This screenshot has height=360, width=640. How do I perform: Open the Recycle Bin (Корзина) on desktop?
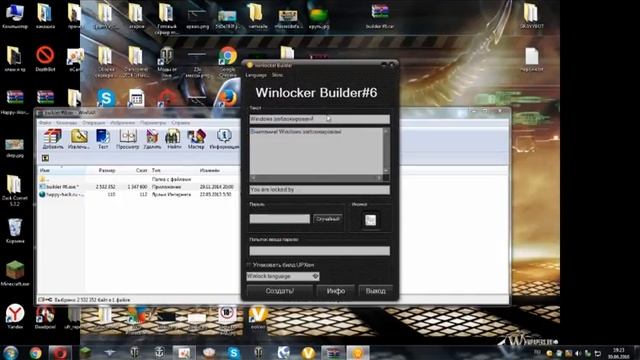click(15, 231)
